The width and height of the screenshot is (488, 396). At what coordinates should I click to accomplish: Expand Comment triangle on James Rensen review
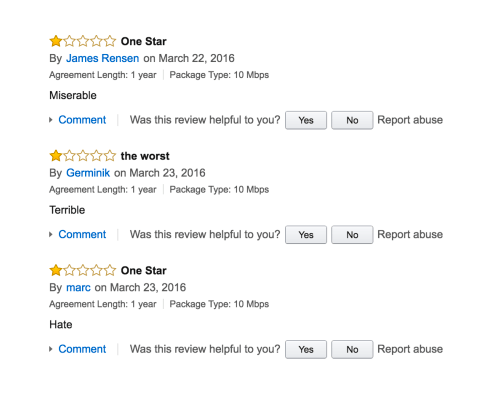pos(51,120)
